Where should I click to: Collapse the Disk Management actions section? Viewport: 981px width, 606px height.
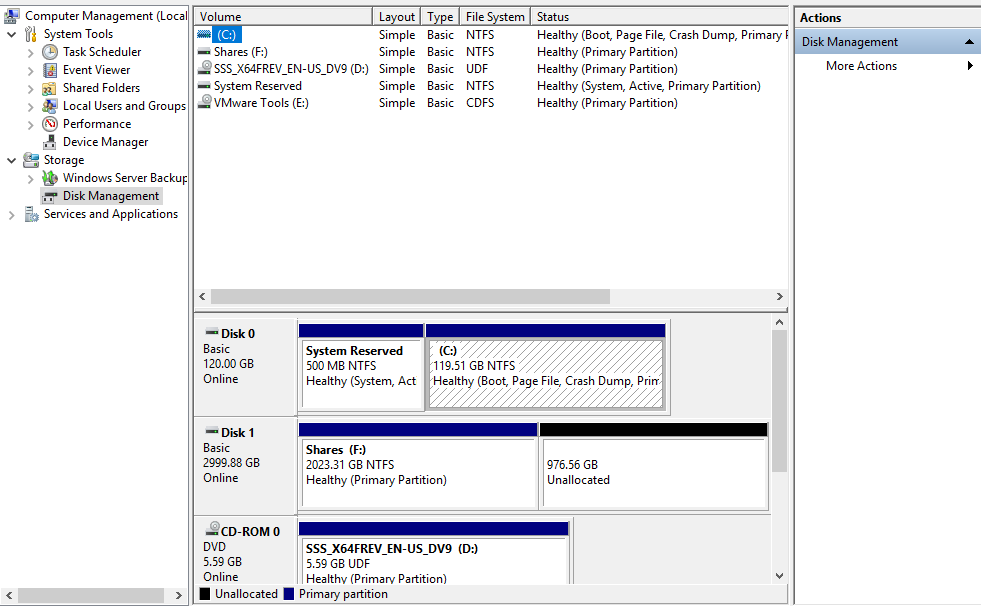[x=969, y=42]
